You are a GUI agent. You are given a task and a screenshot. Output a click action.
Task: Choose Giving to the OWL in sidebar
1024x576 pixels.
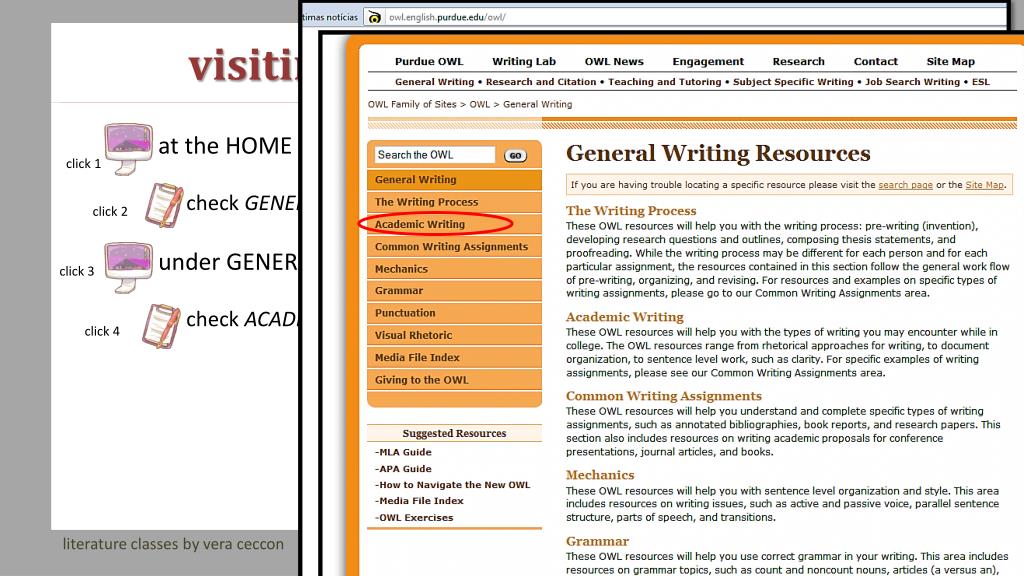tap(455, 379)
